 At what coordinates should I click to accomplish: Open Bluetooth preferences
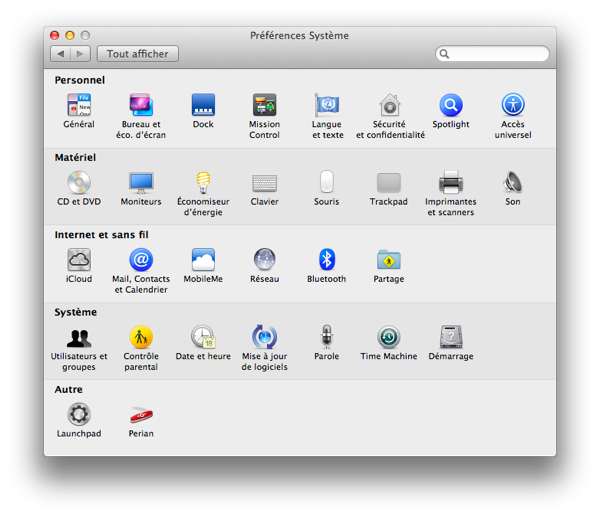327,260
